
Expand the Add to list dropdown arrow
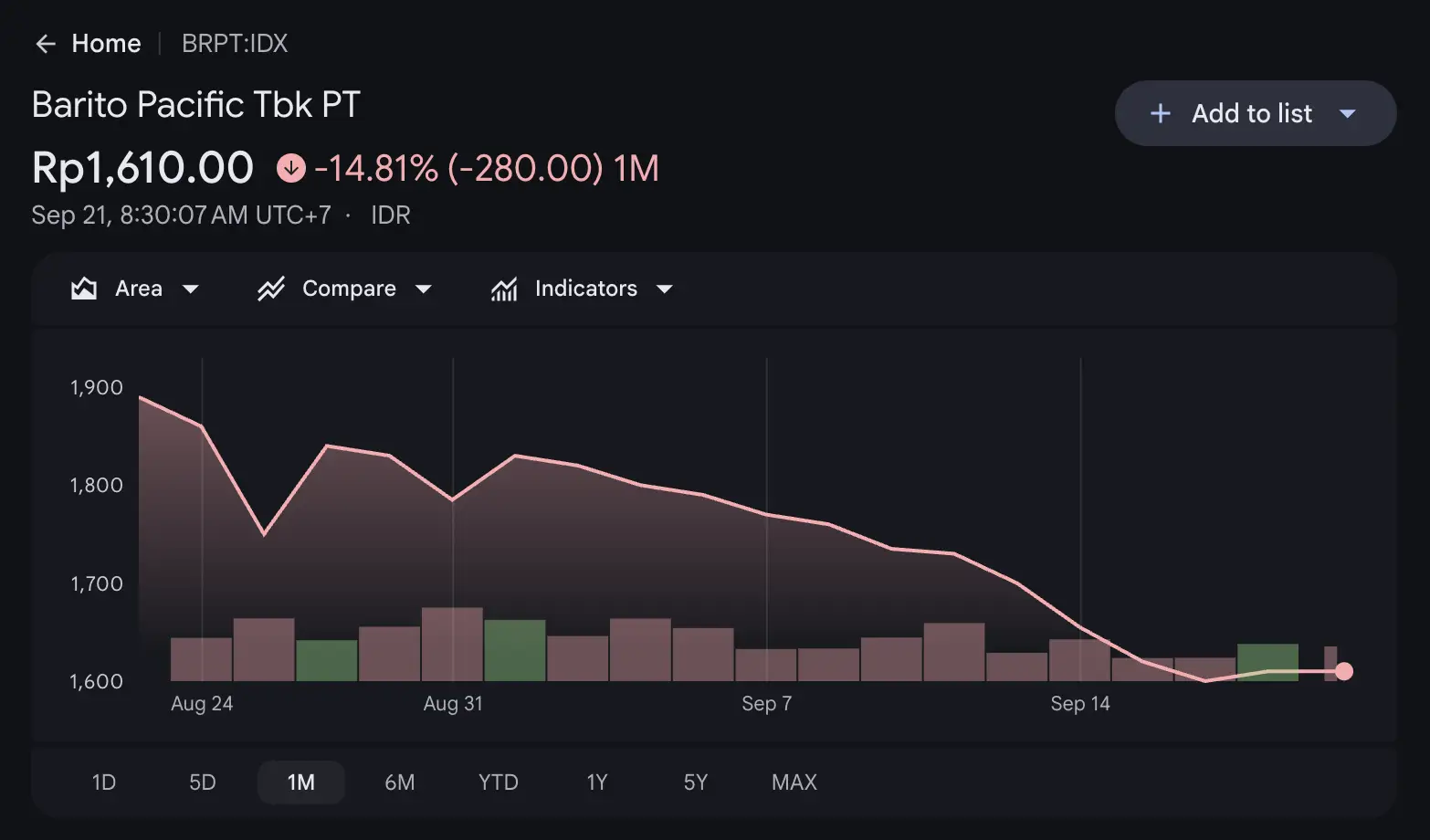1347,114
